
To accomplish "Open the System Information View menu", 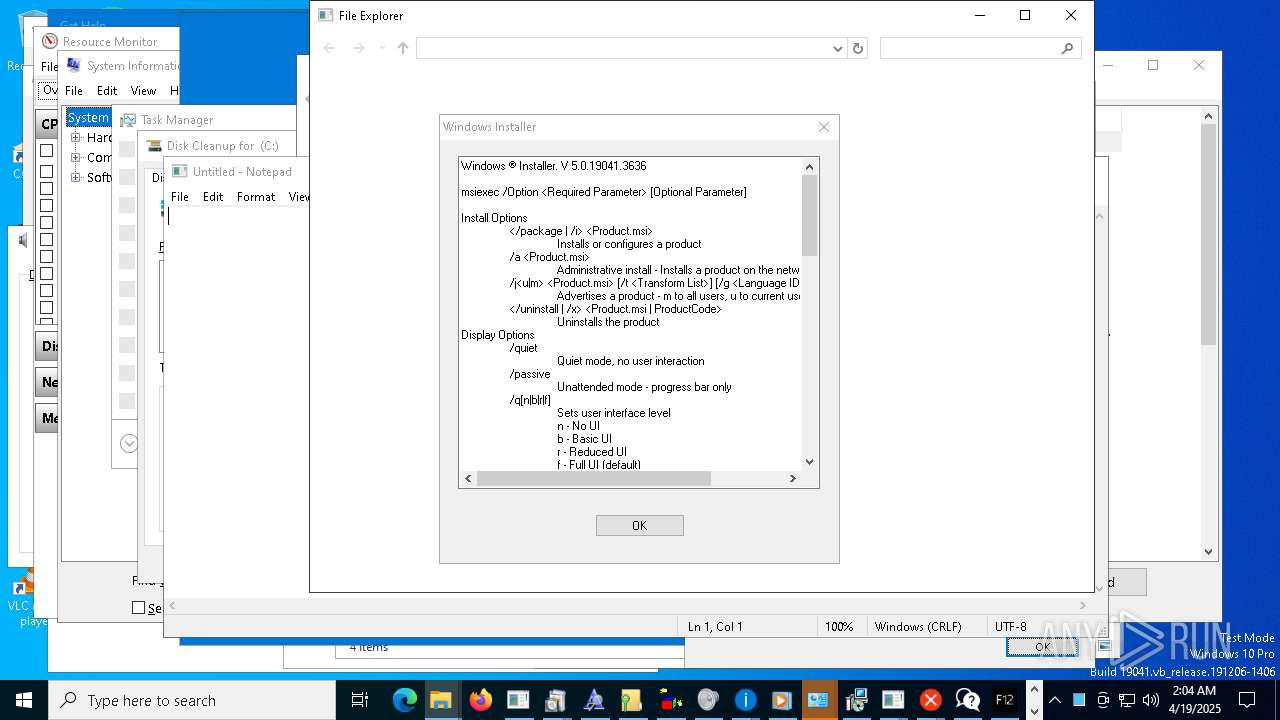I will (x=143, y=90).
